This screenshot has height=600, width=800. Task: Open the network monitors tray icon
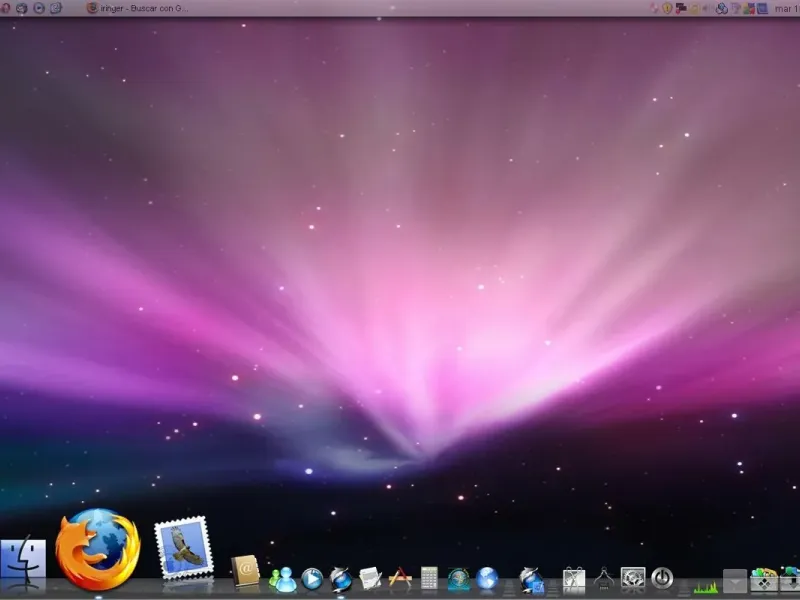(681, 8)
